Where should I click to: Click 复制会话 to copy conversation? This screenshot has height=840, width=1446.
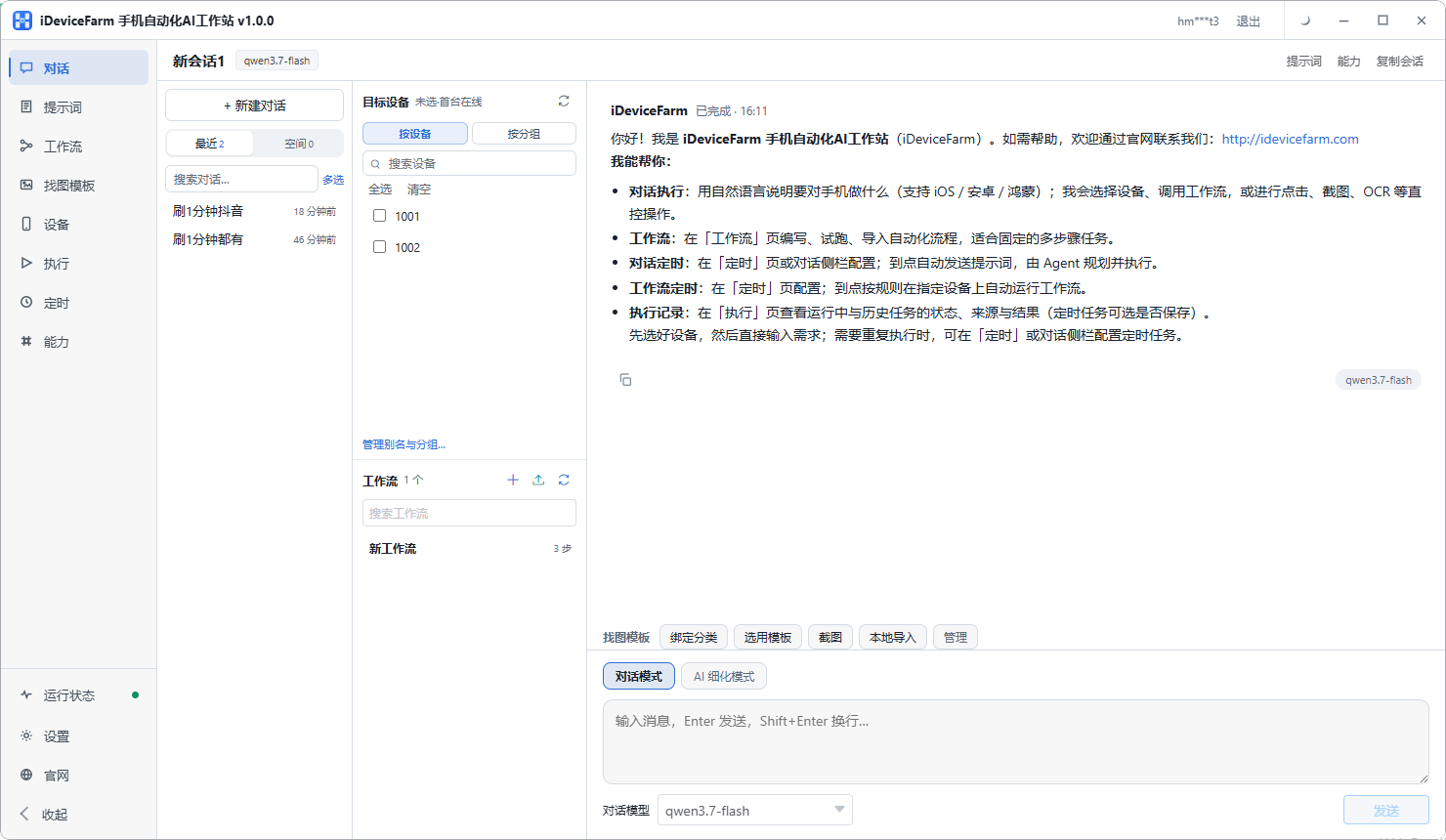(1399, 62)
